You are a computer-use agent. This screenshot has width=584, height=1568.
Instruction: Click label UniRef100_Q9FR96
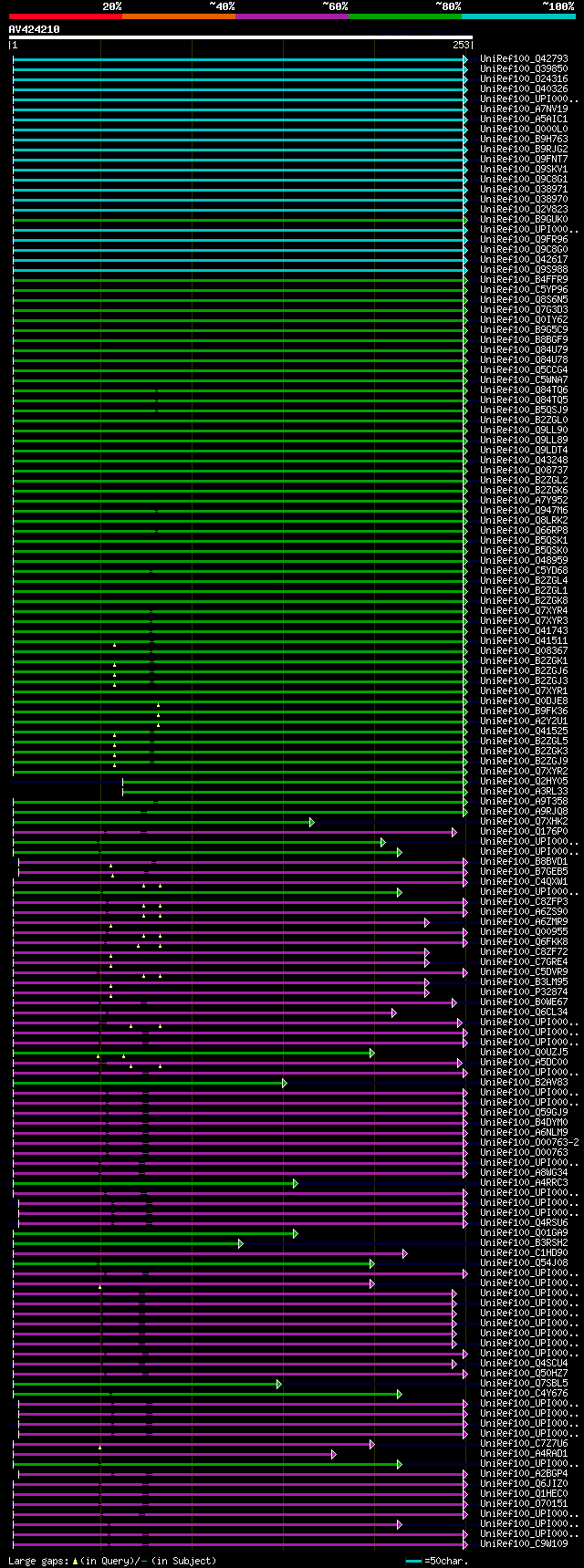[524, 239]
